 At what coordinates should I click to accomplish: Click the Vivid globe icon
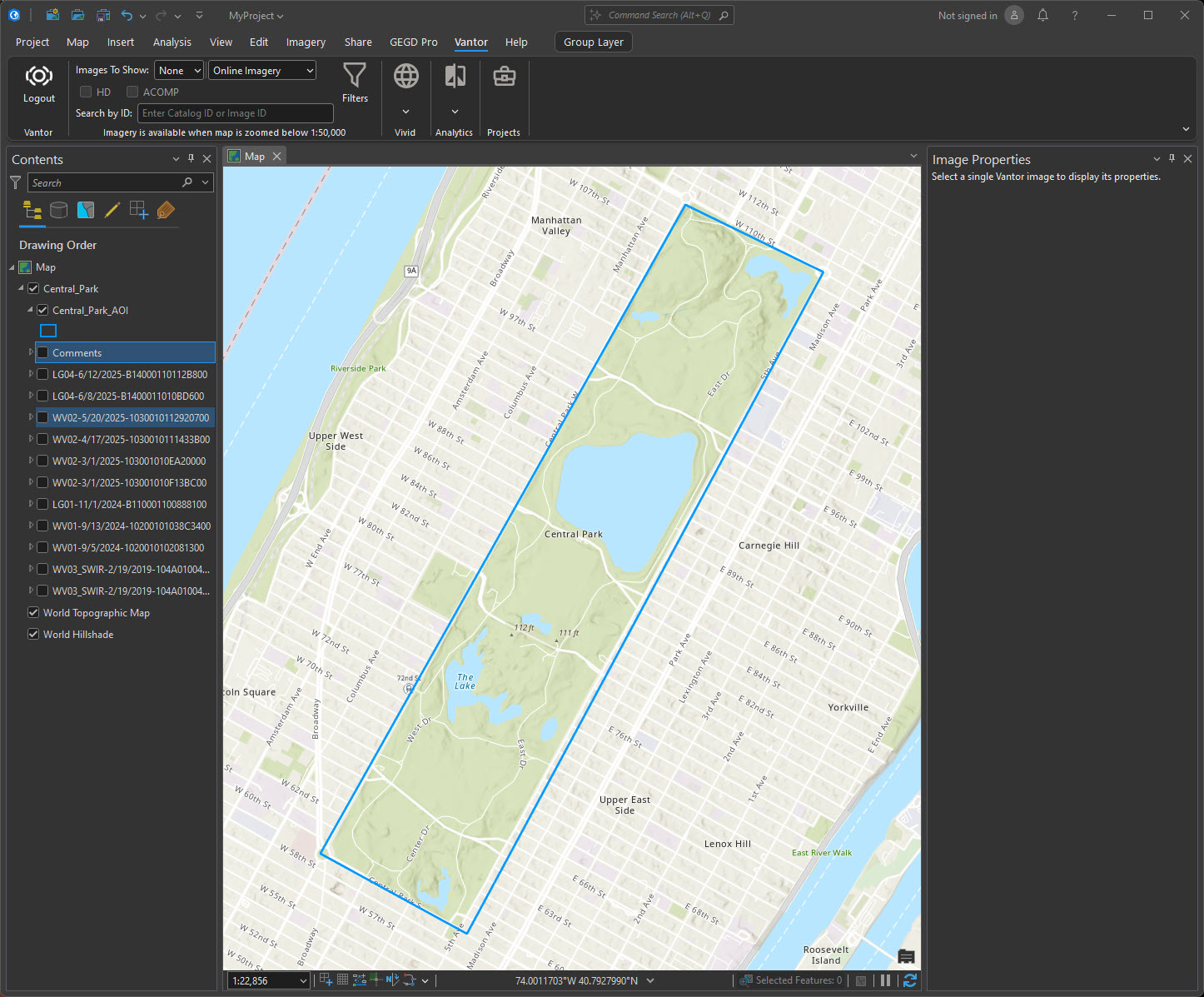(x=405, y=77)
